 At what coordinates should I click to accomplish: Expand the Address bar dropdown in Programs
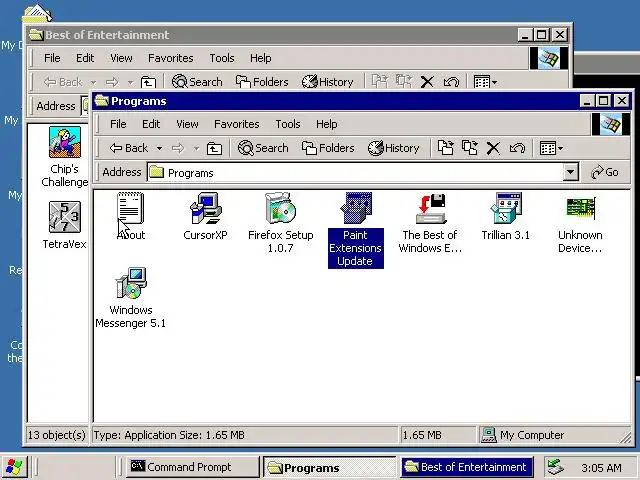click(571, 172)
